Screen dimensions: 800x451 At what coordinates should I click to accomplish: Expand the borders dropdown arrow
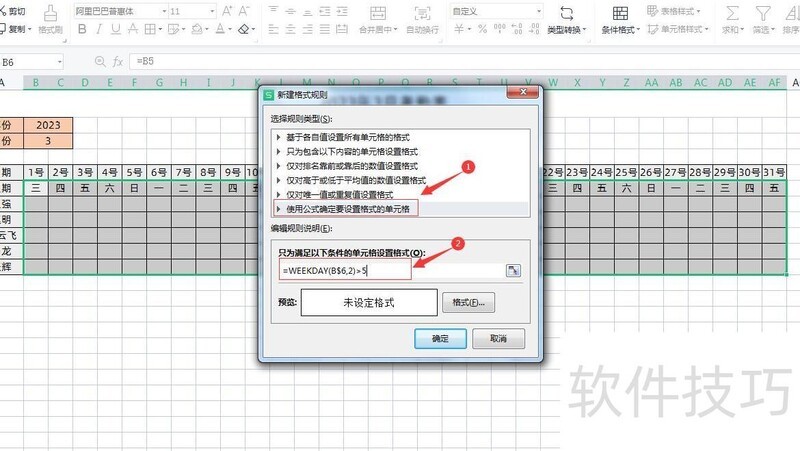point(160,29)
